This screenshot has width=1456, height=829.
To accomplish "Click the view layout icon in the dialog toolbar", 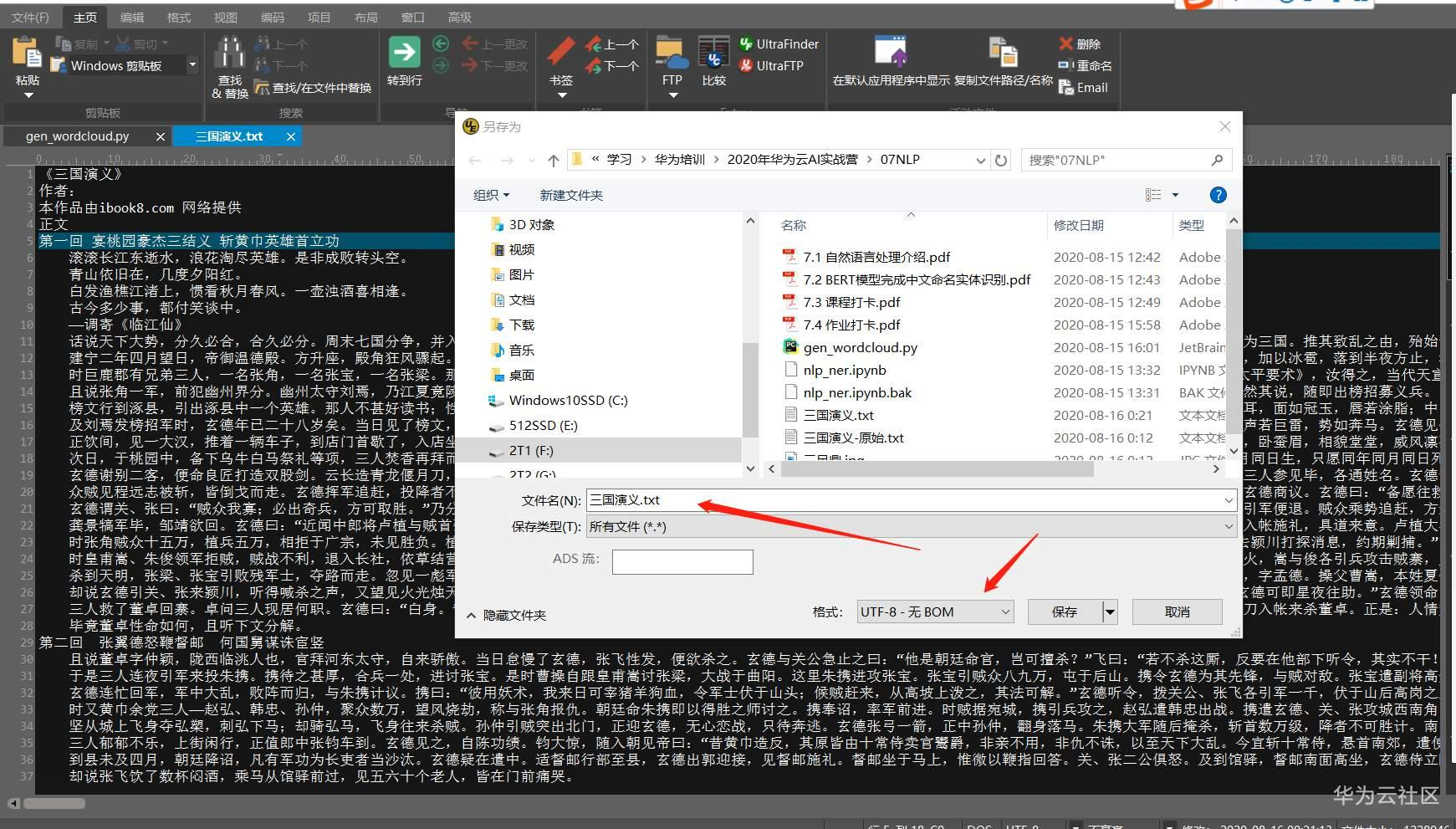I will [x=1153, y=195].
